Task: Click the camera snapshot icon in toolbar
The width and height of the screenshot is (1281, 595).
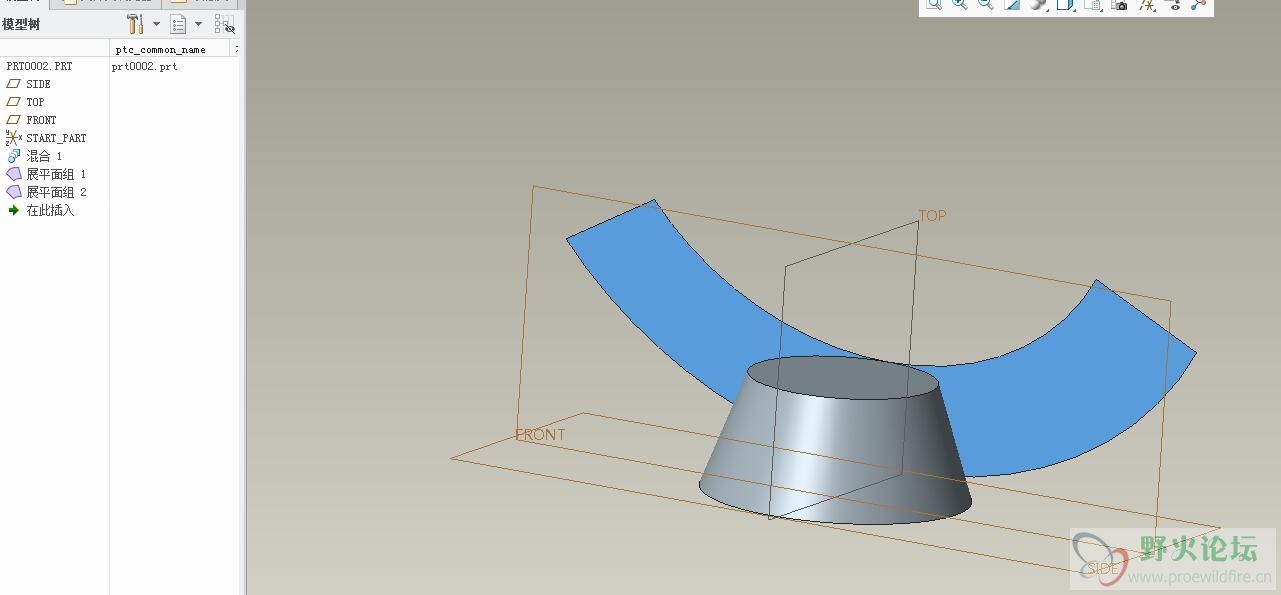Action: point(1120,5)
